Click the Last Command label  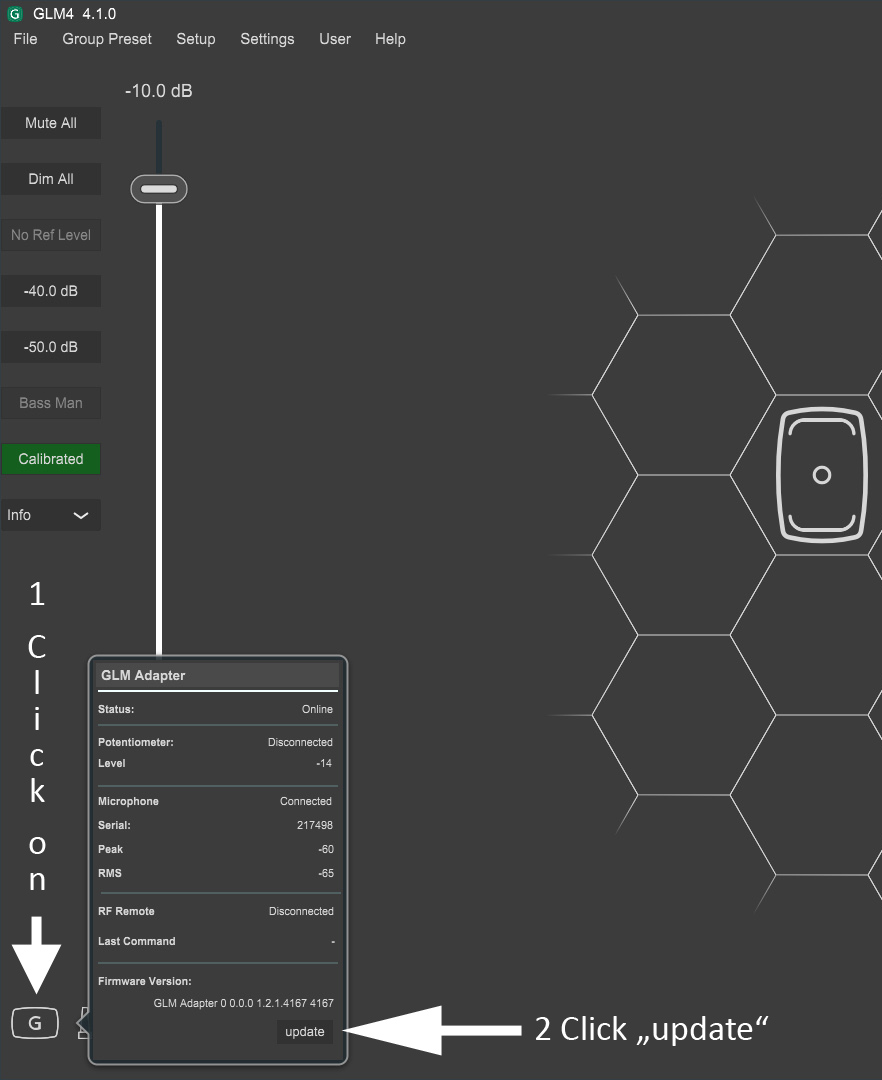(136, 942)
